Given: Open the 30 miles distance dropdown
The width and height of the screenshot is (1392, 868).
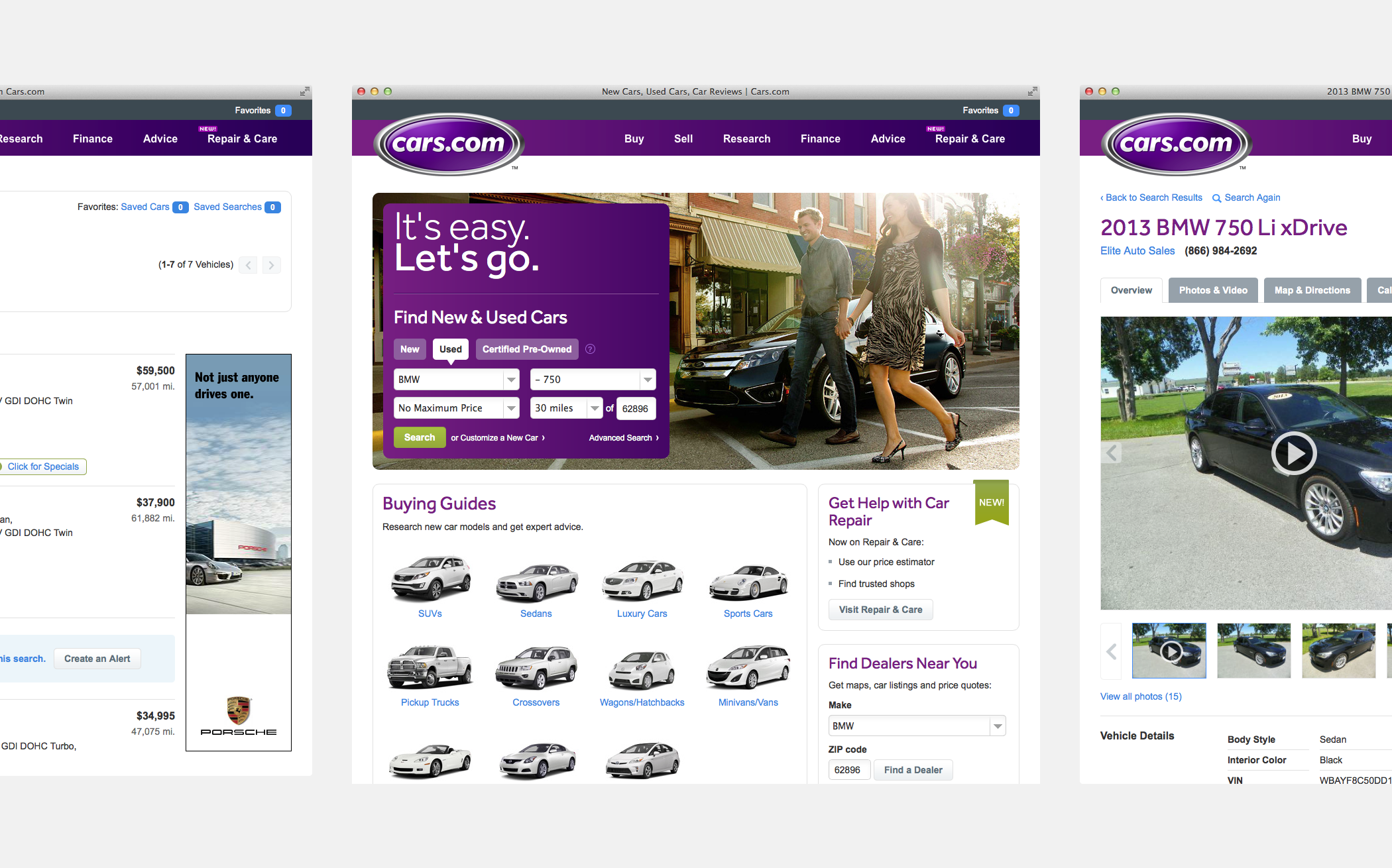Looking at the screenshot, I should [567, 408].
